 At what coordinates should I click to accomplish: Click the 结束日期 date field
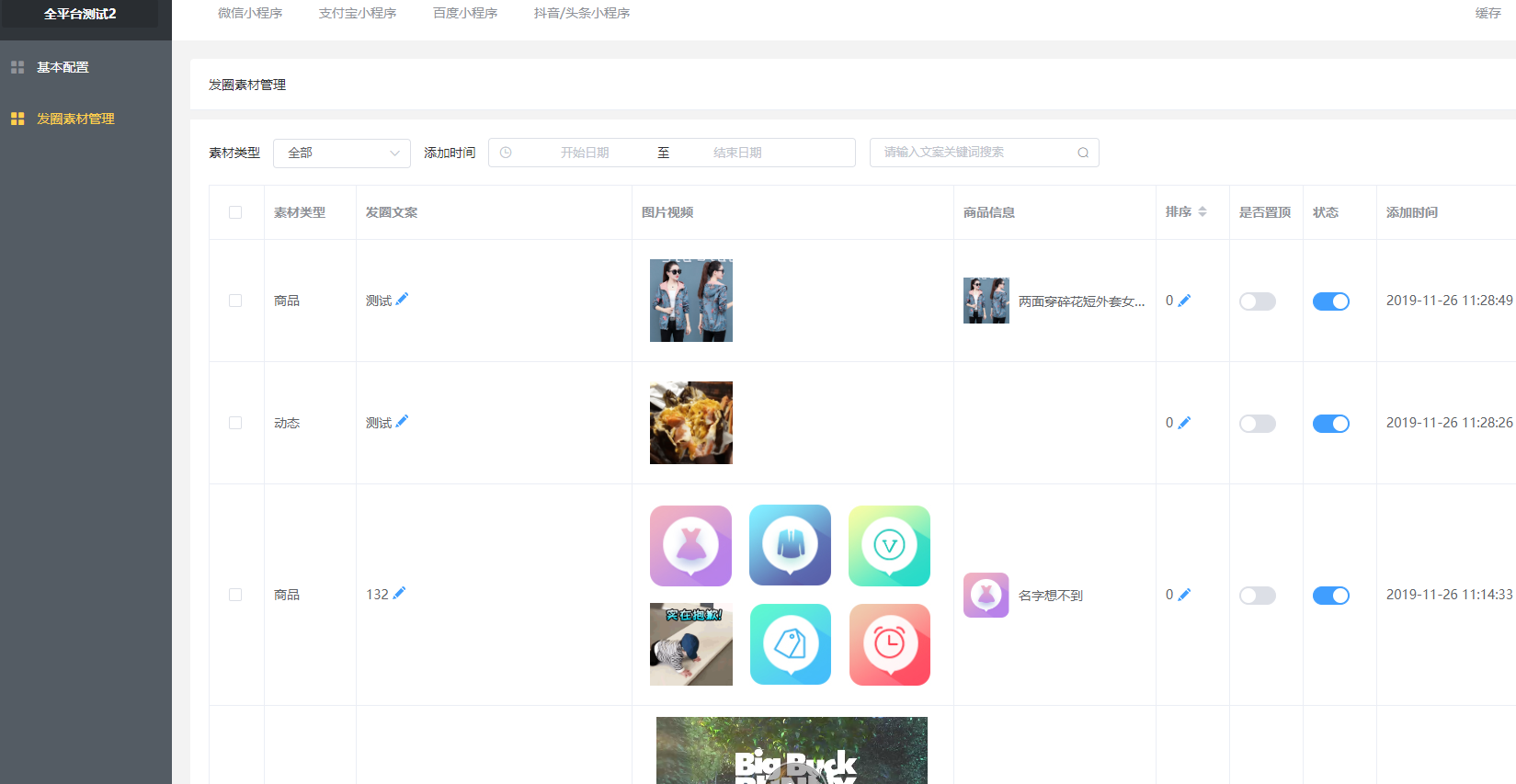[x=737, y=153]
